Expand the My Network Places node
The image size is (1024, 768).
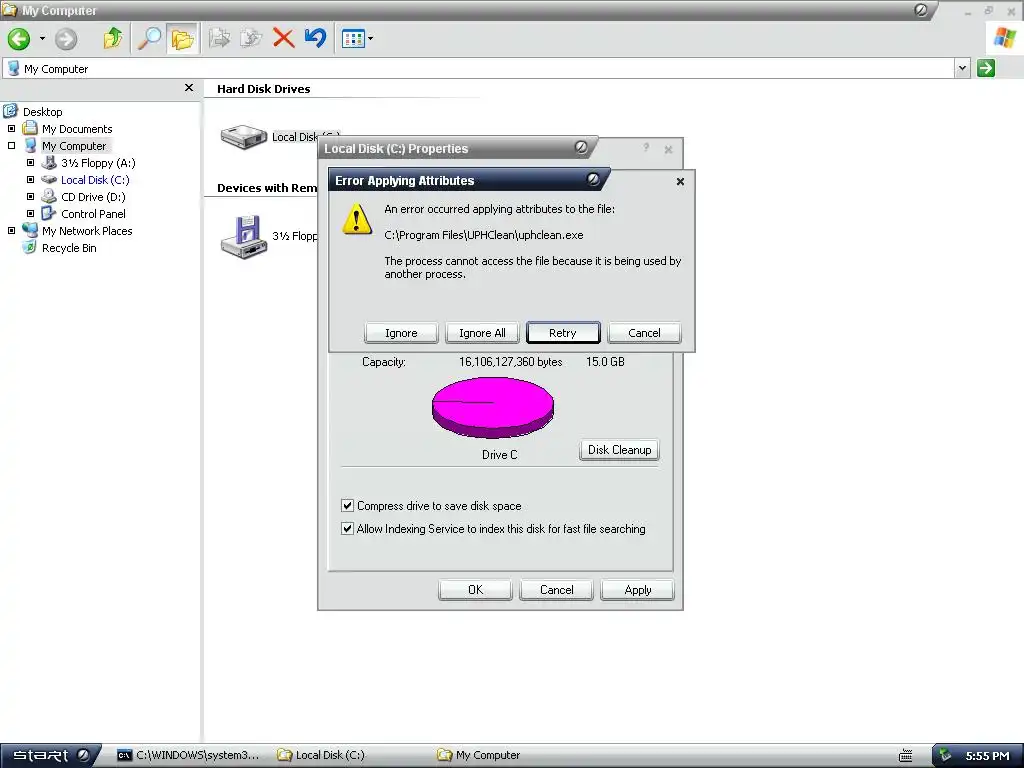(11, 231)
